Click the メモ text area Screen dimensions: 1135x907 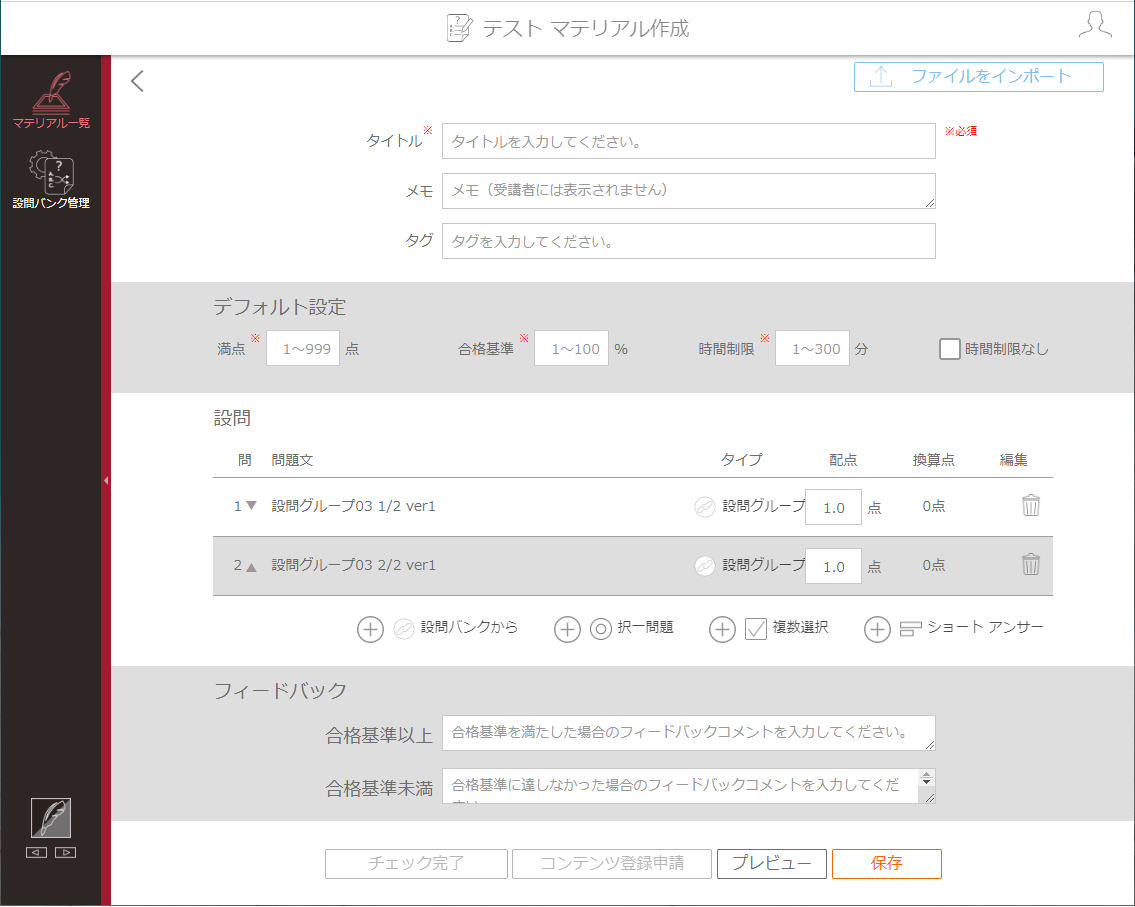pyautogui.click(x=688, y=190)
